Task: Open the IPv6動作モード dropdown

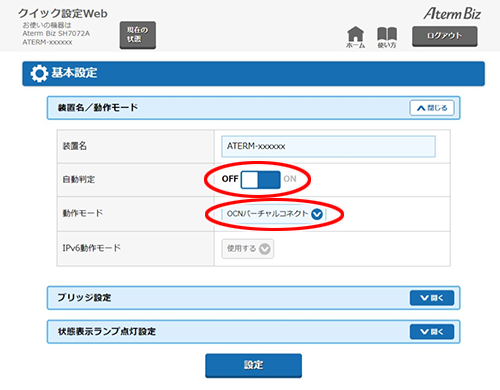Action: 248,249
